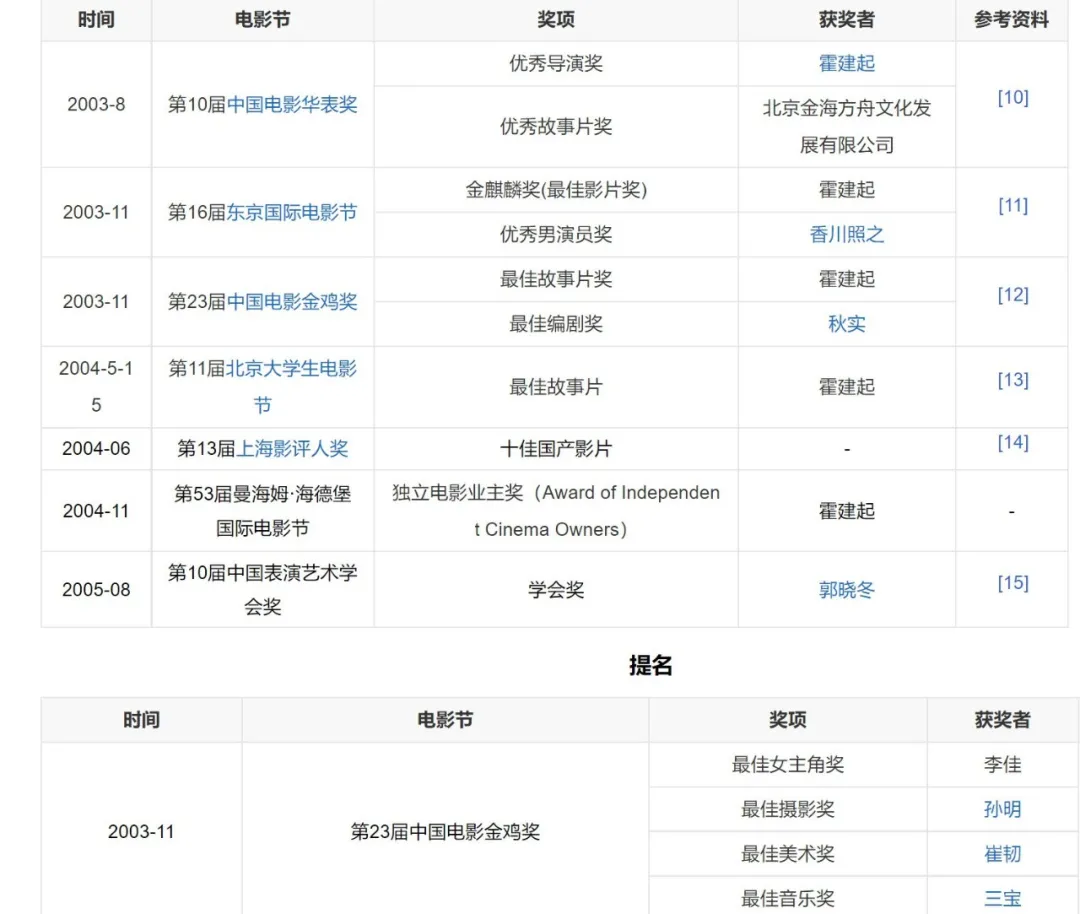Open the 孙明 cinematographer link

[x=1002, y=809]
